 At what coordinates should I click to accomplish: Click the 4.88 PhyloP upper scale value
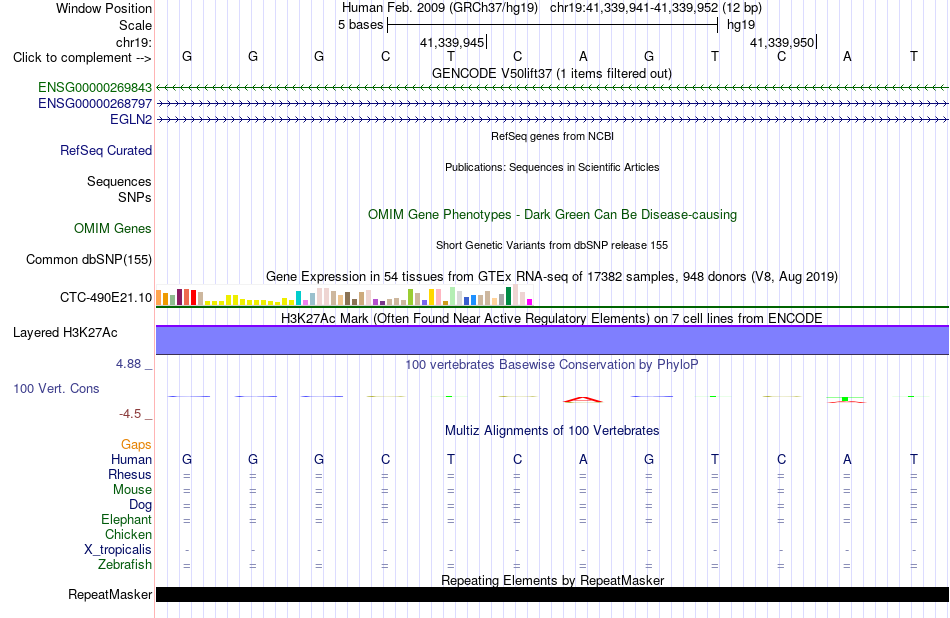click(128, 364)
